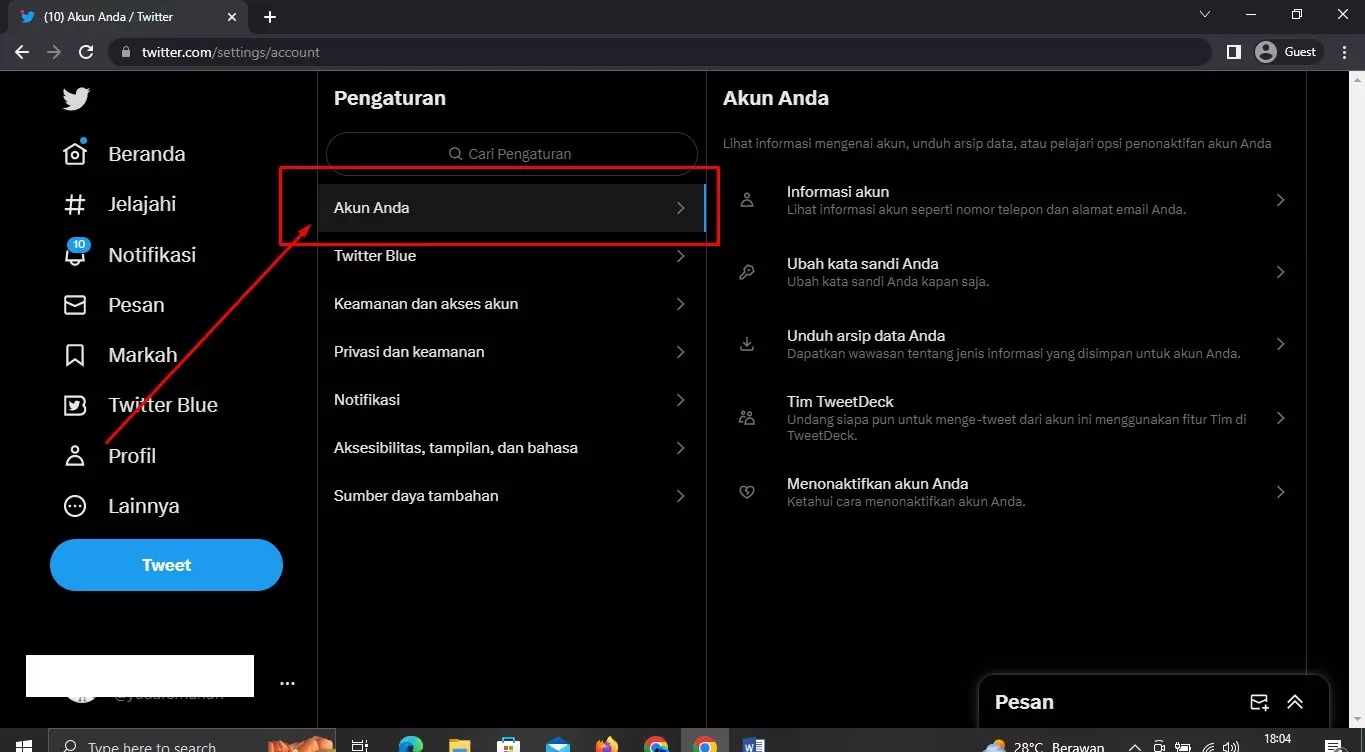Screen dimensions: 1365x752
Task: Click the Tweet button
Action: tap(166, 565)
